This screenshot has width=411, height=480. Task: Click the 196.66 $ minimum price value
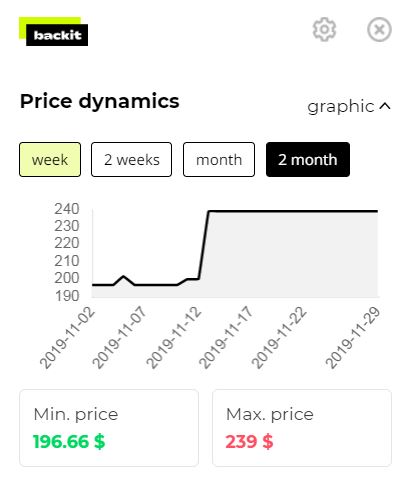tap(69, 442)
